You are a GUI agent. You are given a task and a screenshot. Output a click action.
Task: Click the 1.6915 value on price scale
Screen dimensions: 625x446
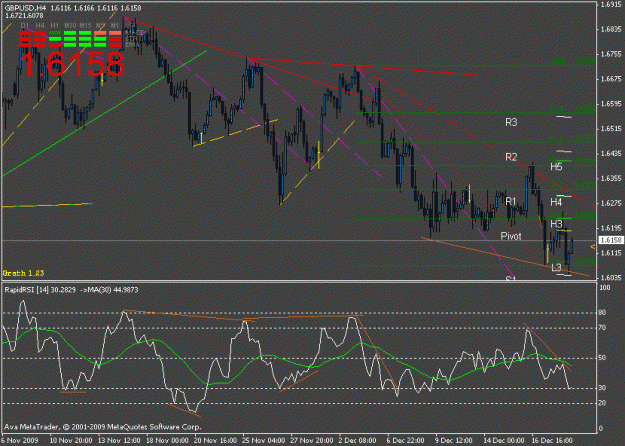[x=611, y=4]
